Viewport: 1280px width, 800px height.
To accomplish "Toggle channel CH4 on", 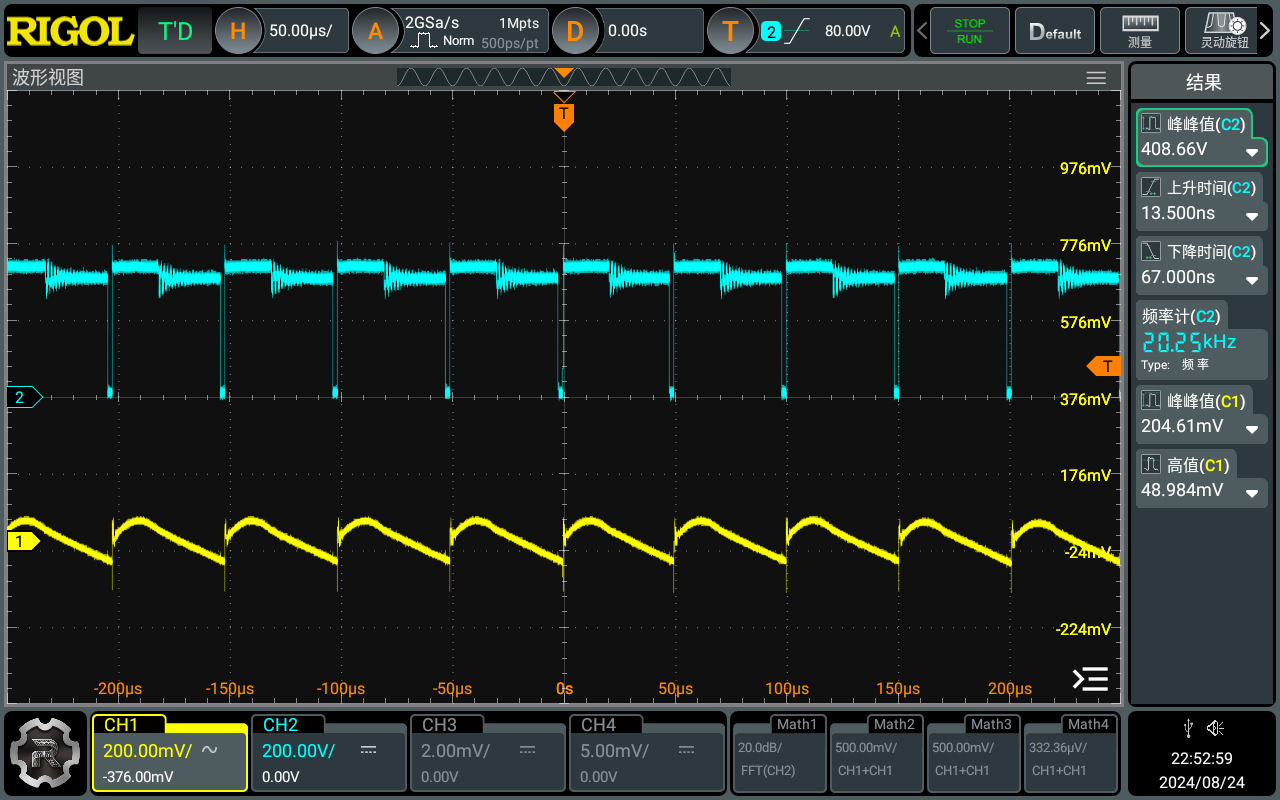I will [646, 752].
